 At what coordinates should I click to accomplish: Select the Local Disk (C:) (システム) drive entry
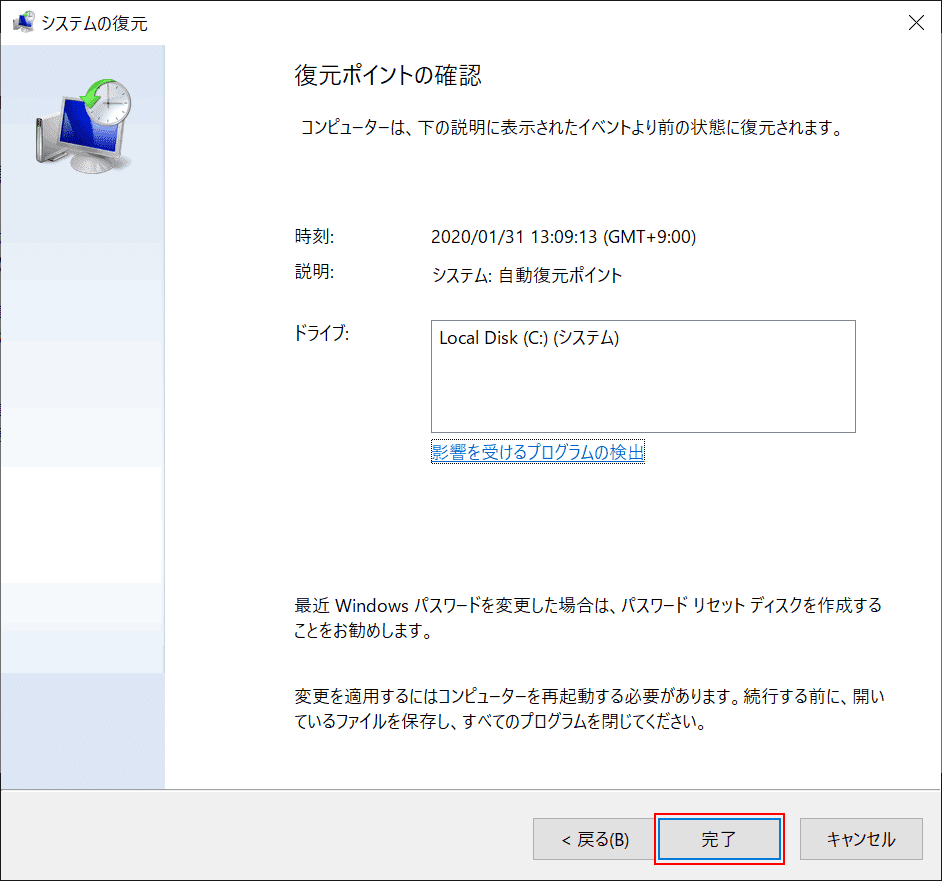pyautogui.click(x=529, y=338)
